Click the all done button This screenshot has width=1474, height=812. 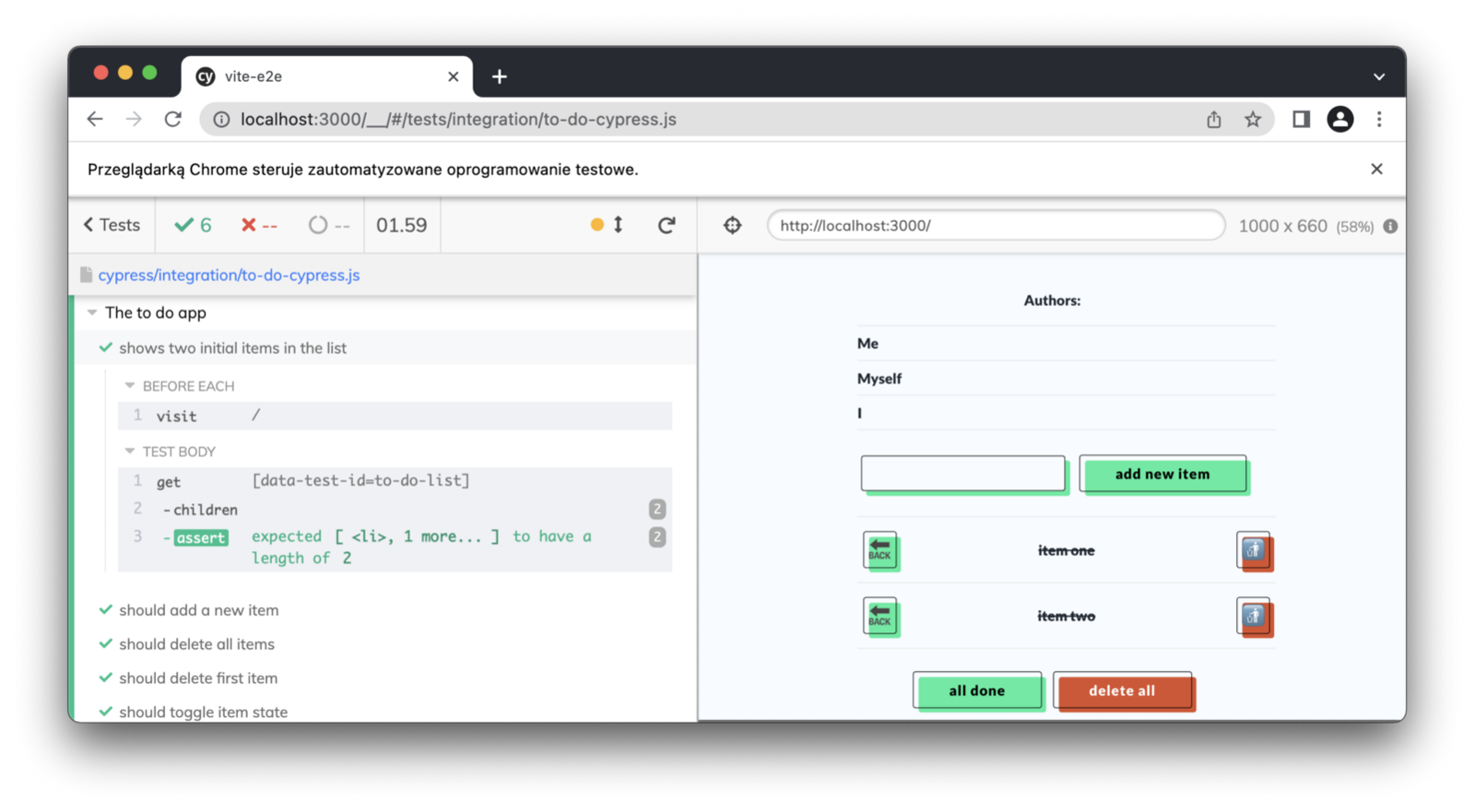(977, 690)
